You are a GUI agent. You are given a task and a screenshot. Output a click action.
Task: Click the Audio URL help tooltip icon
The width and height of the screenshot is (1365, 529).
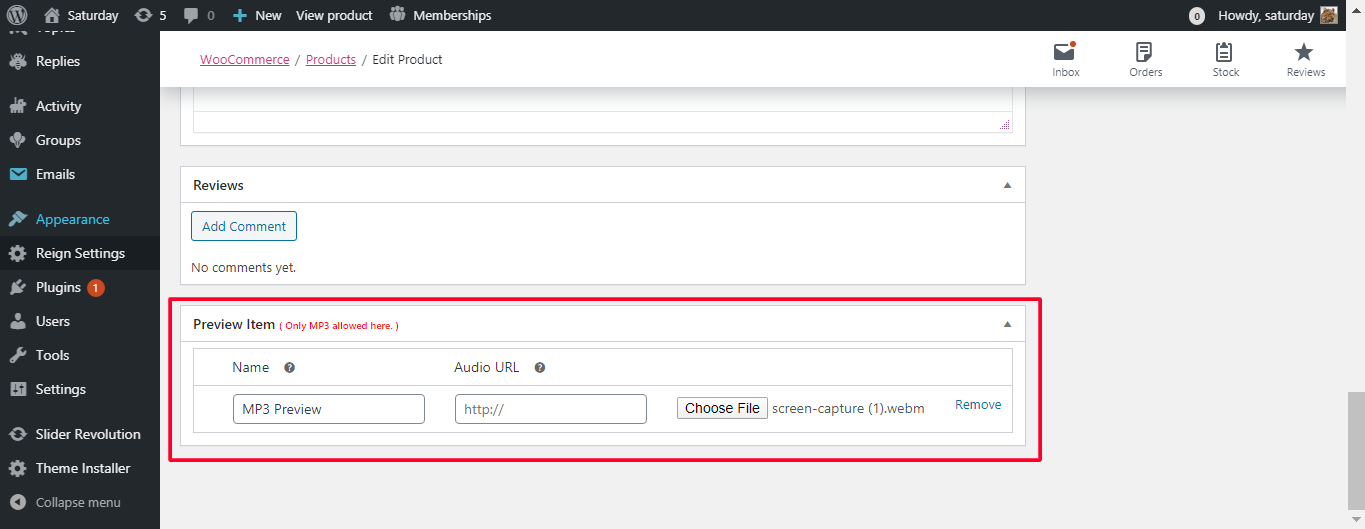click(x=540, y=367)
